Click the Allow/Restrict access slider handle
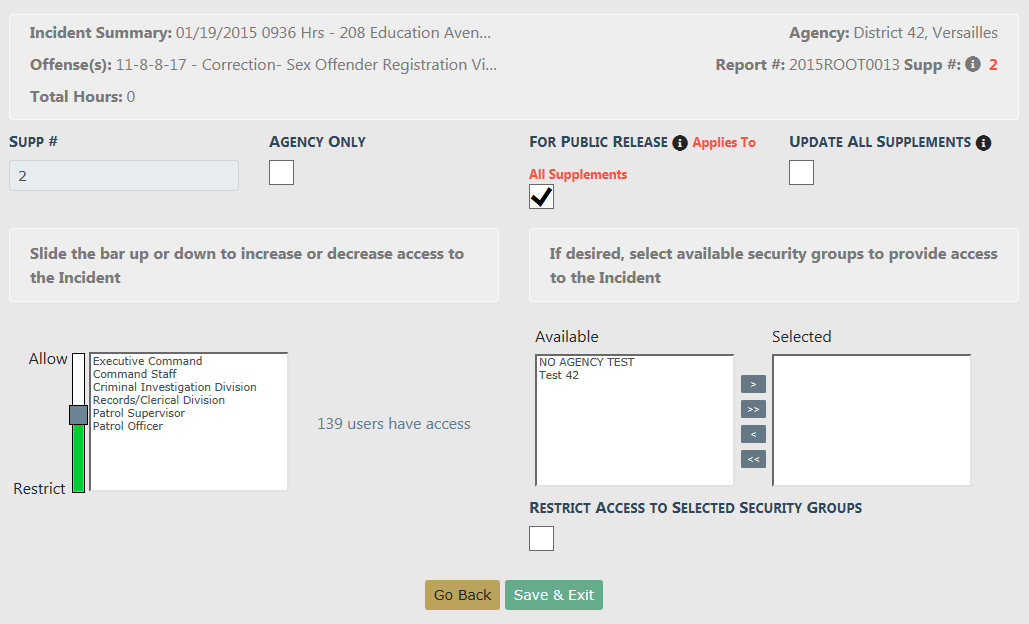 coord(79,415)
